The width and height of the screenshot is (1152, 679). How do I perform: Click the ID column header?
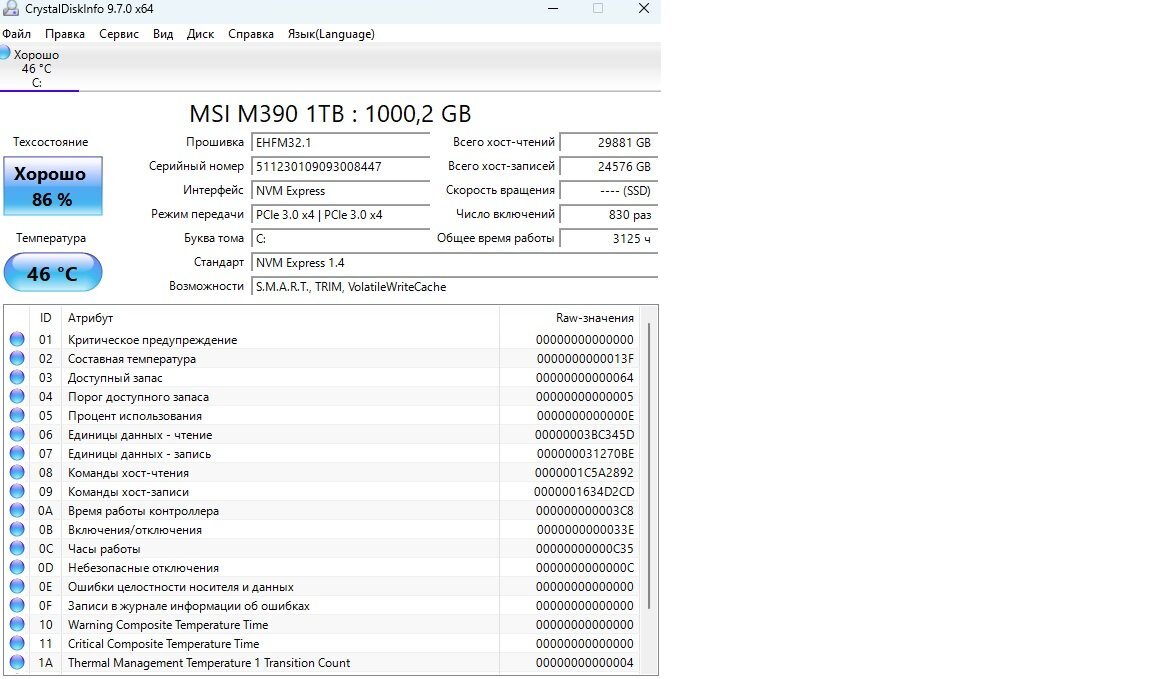46,318
